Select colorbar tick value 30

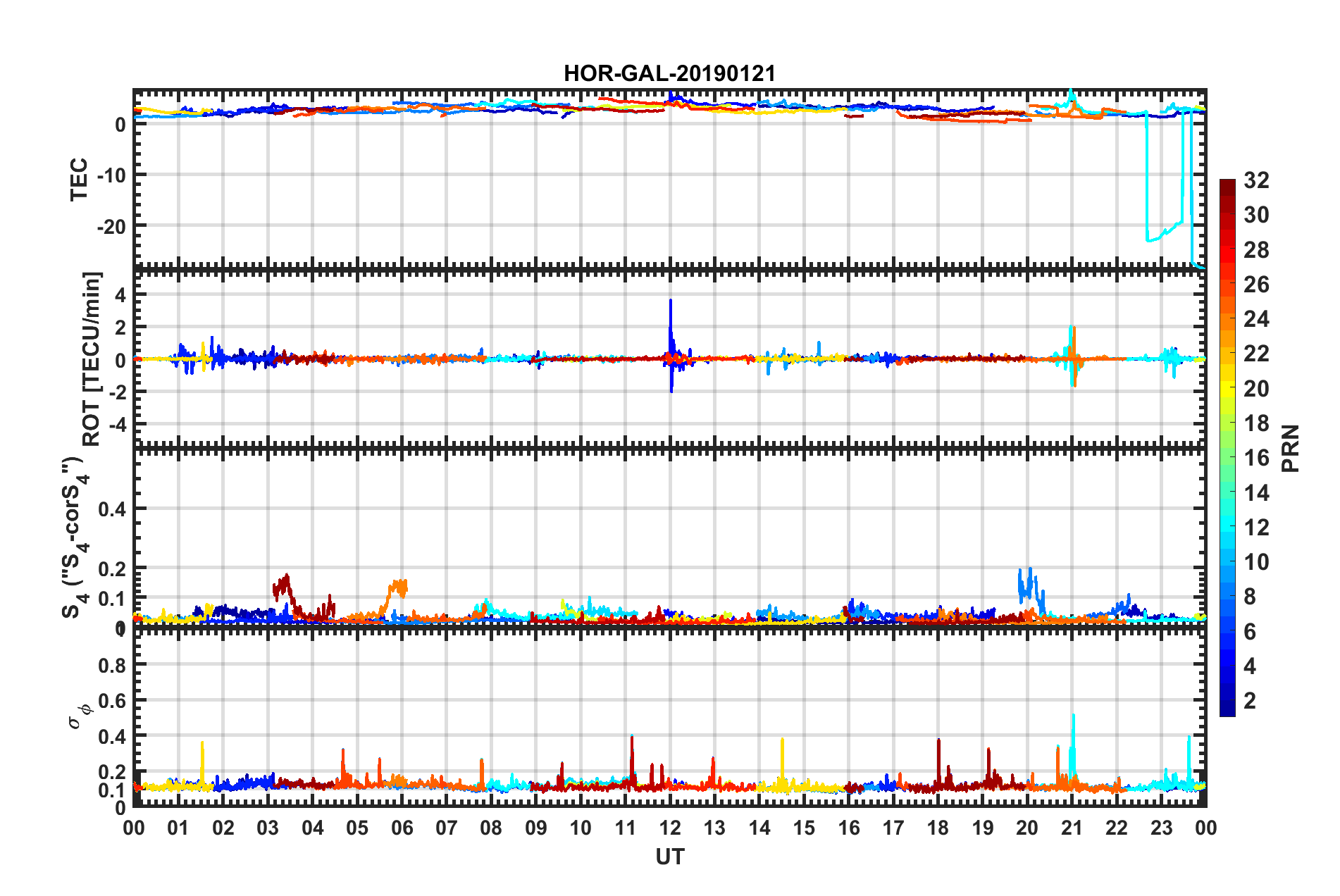point(1256,215)
